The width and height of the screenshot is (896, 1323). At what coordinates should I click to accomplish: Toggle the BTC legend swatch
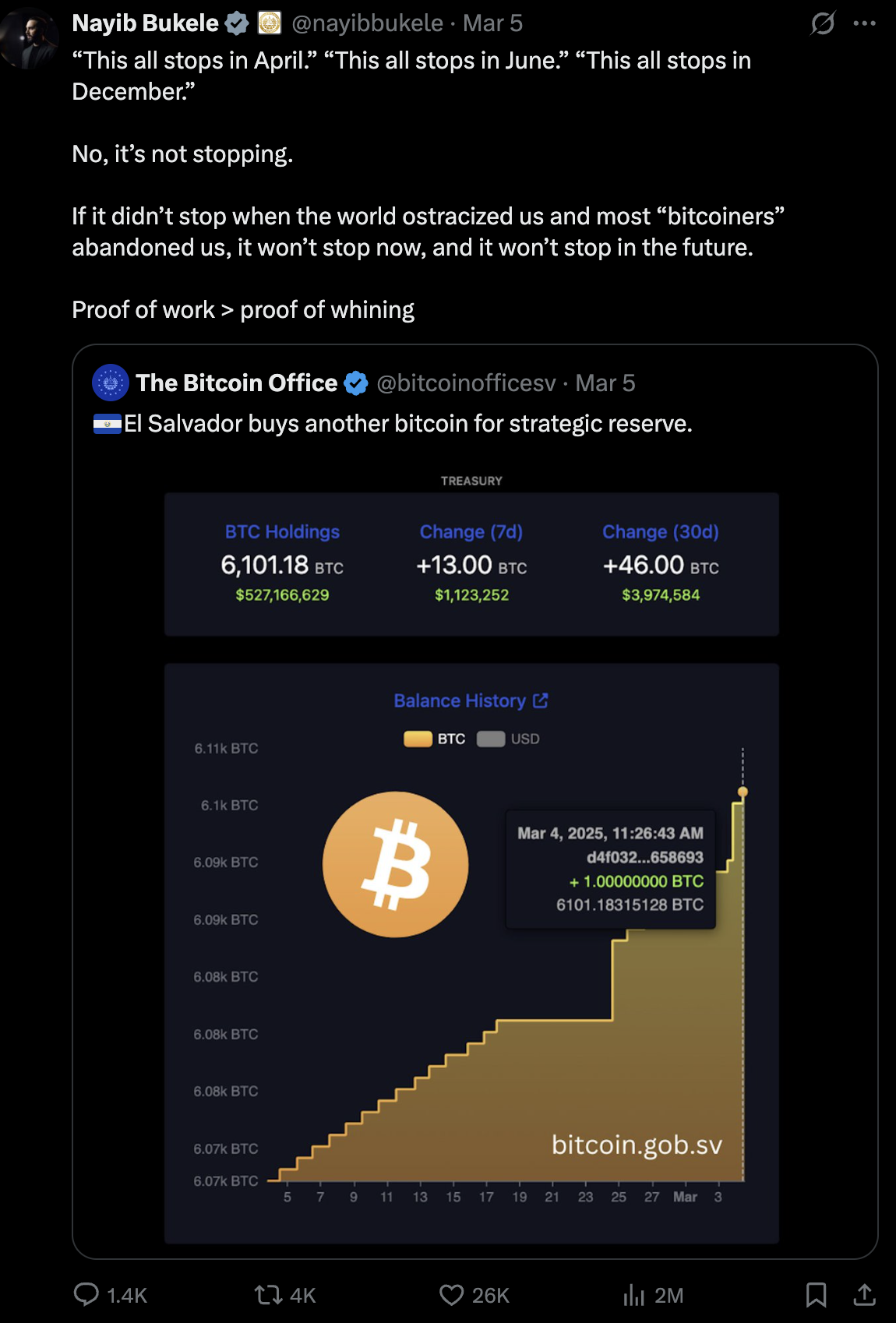tap(418, 739)
